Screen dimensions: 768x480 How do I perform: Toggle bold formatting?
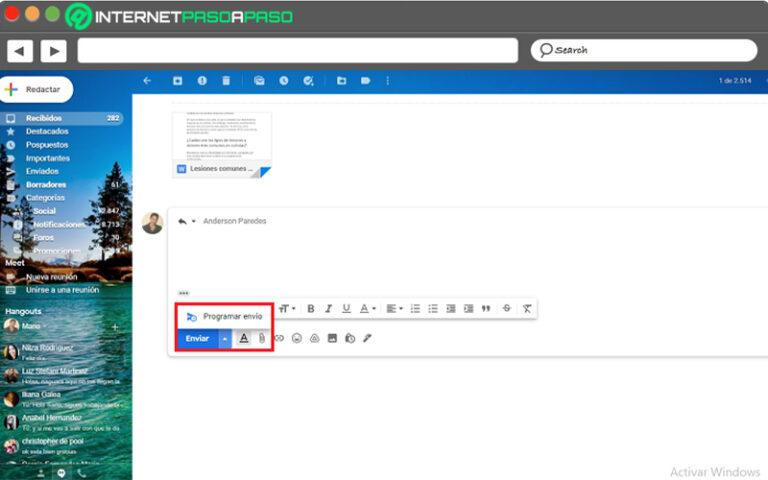click(311, 309)
